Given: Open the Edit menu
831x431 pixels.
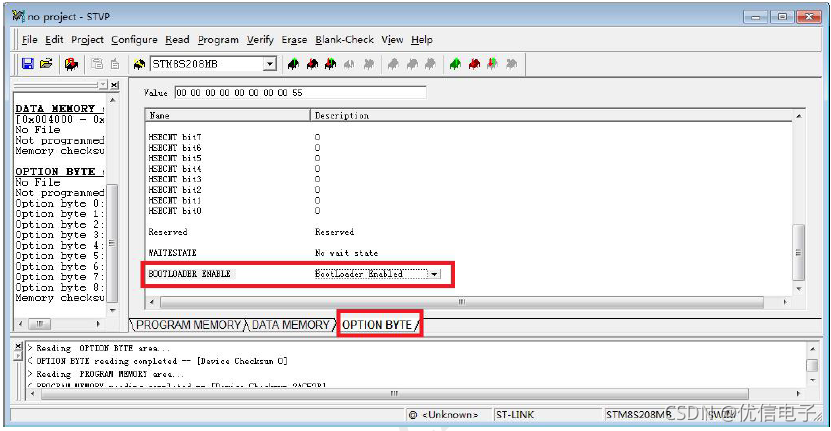Looking at the screenshot, I should pos(54,40).
